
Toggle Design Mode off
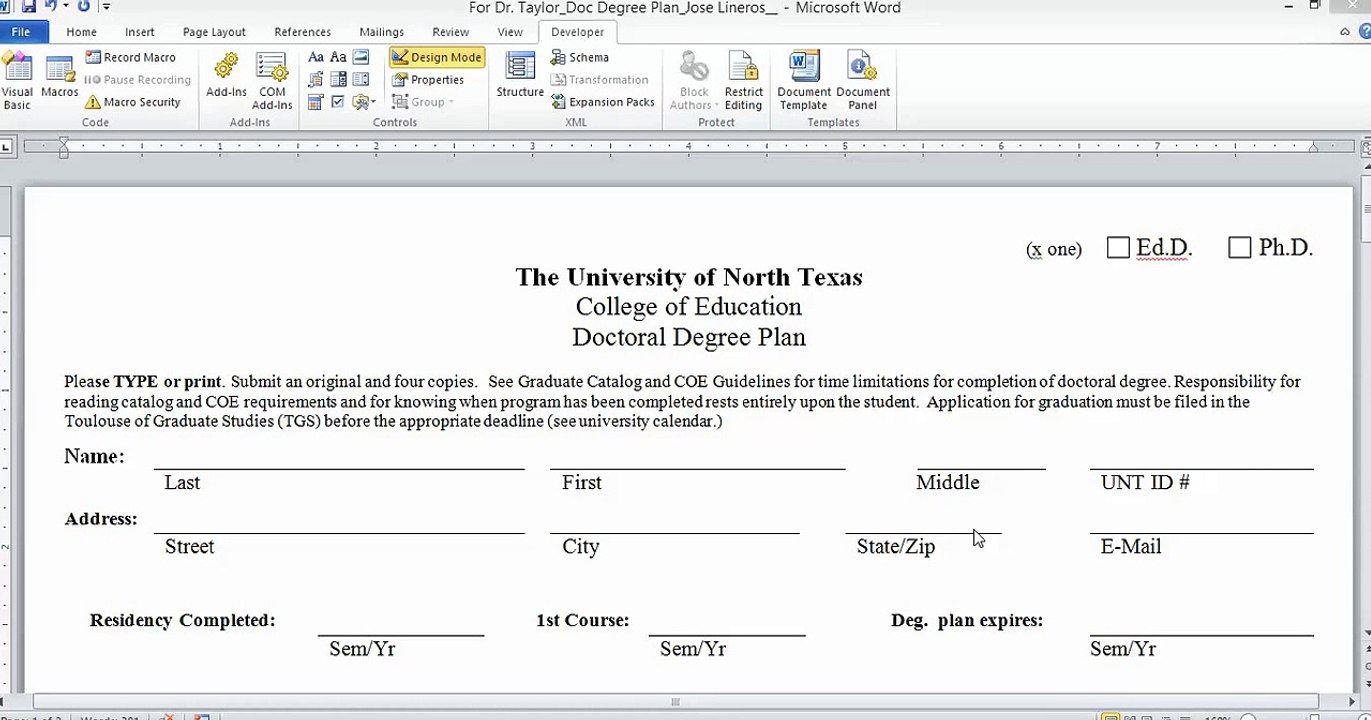click(x=437, y=57)
